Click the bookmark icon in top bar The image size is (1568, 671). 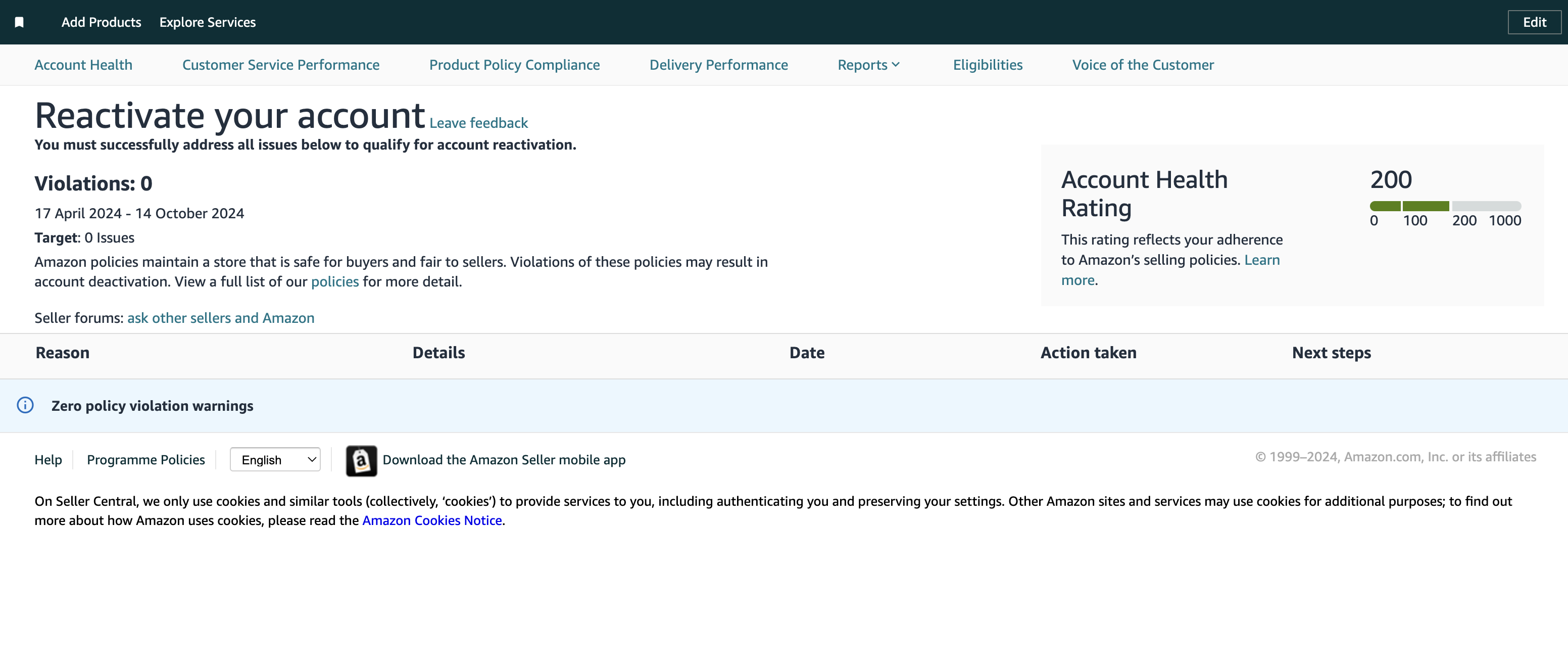click(20, 22)
